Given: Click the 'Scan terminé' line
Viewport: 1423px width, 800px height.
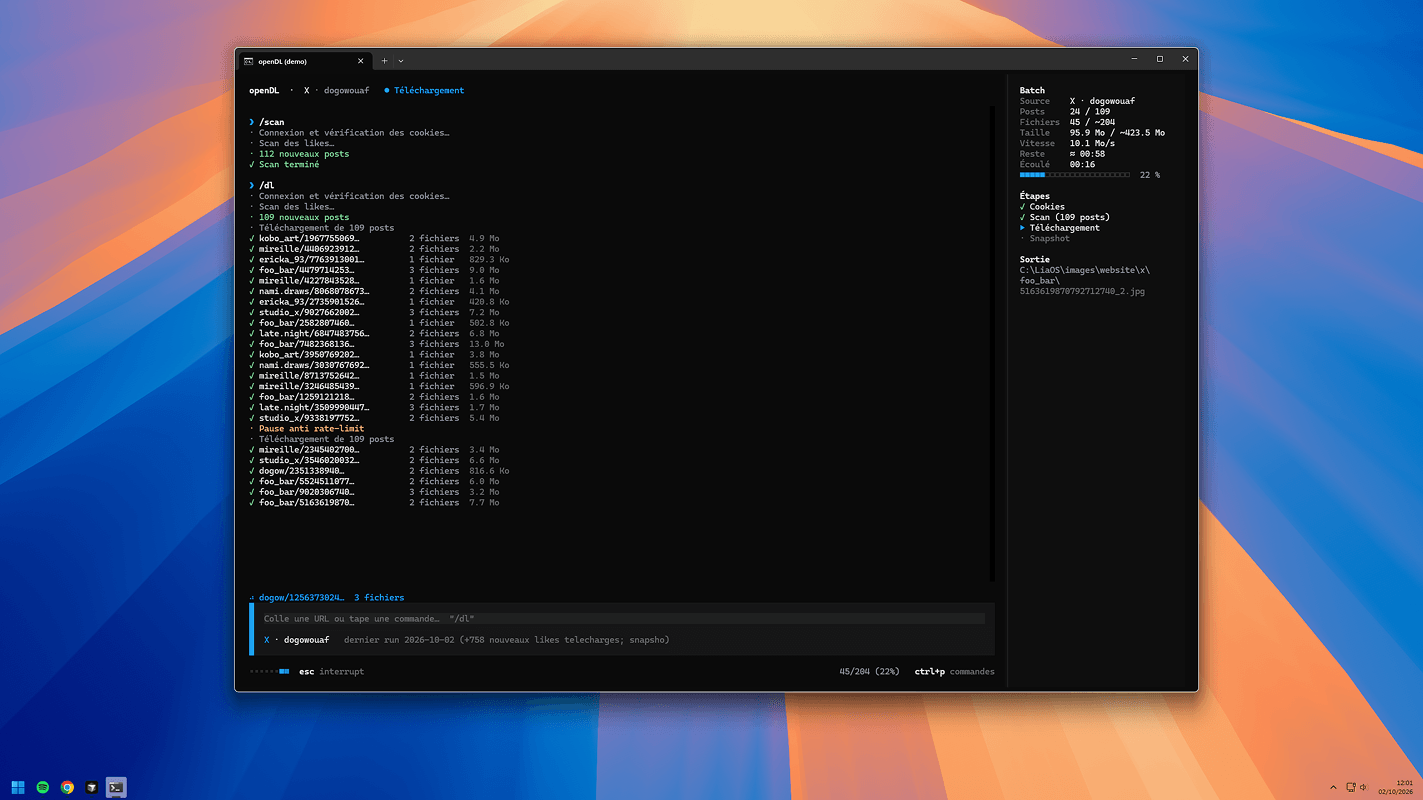Looking at the screenshot, I should point(284,165).
